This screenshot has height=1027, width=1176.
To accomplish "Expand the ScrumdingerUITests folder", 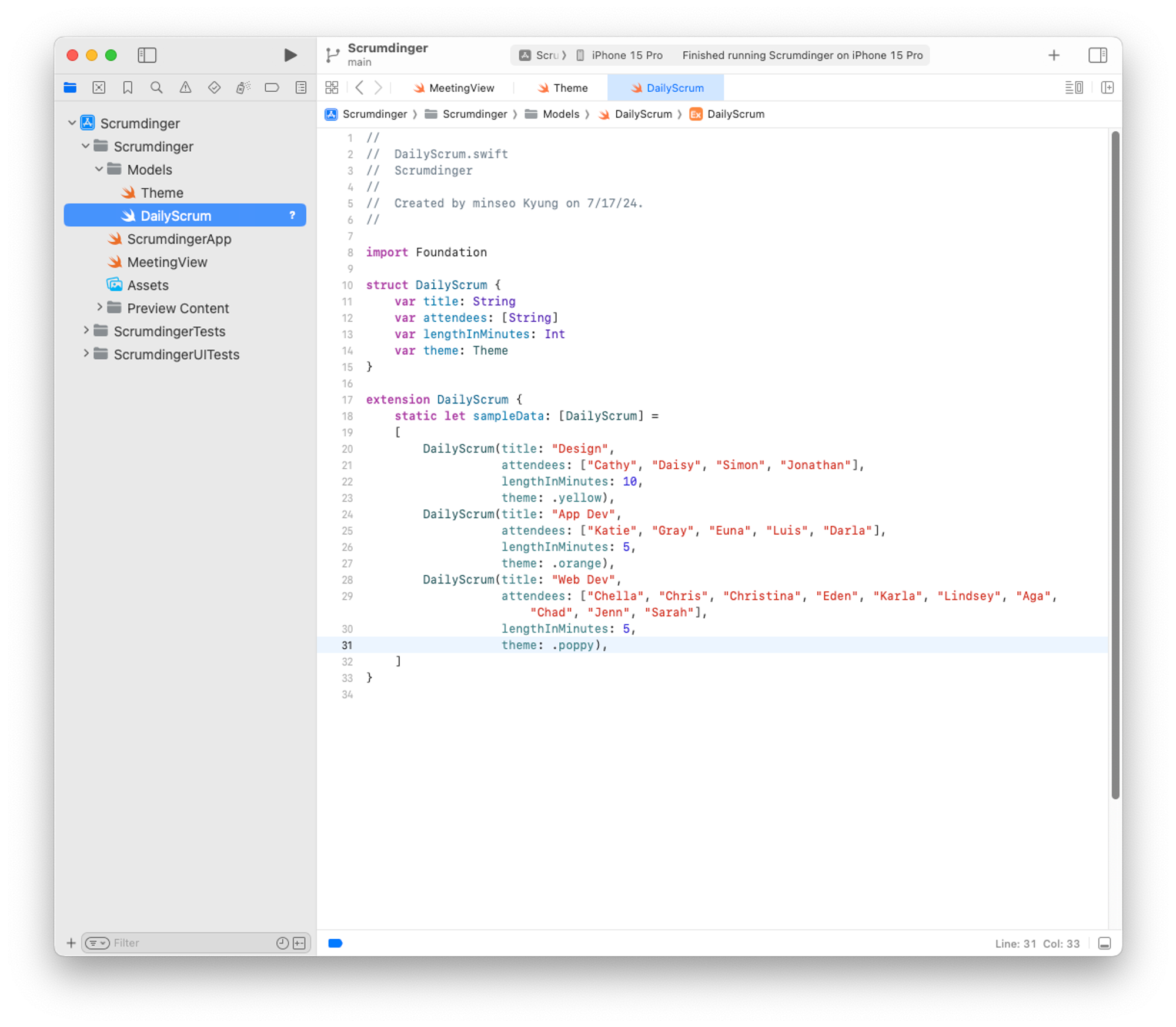I will [86, 354].
